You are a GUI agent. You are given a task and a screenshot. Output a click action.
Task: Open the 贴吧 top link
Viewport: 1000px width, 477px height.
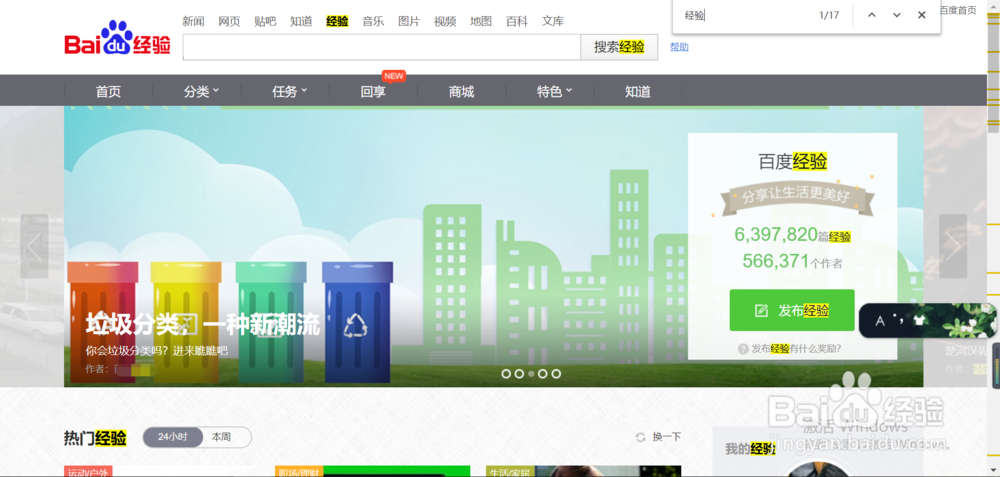[x=265, y=21]
